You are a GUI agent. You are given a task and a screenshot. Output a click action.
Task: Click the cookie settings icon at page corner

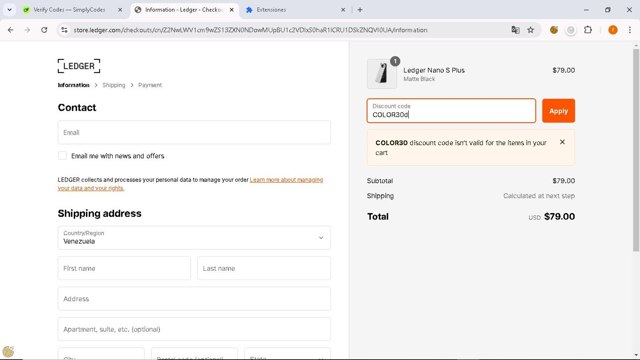8,351
